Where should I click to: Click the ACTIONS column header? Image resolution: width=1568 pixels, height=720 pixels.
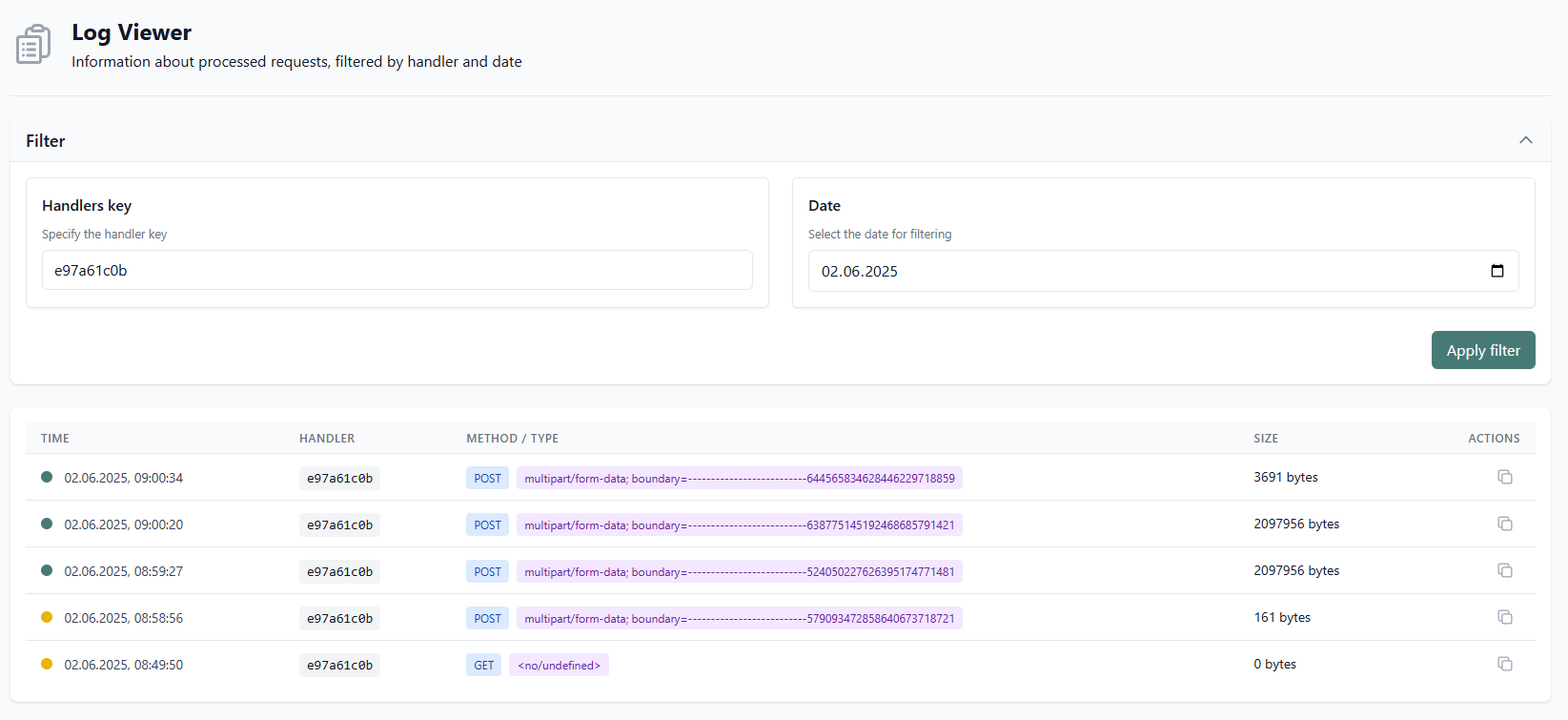coord(1494,439)
